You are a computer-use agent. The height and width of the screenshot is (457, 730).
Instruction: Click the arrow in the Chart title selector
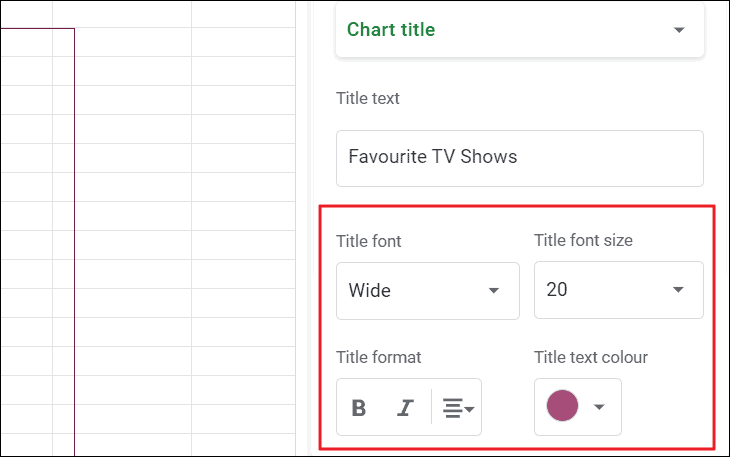[x=679, y=30]
